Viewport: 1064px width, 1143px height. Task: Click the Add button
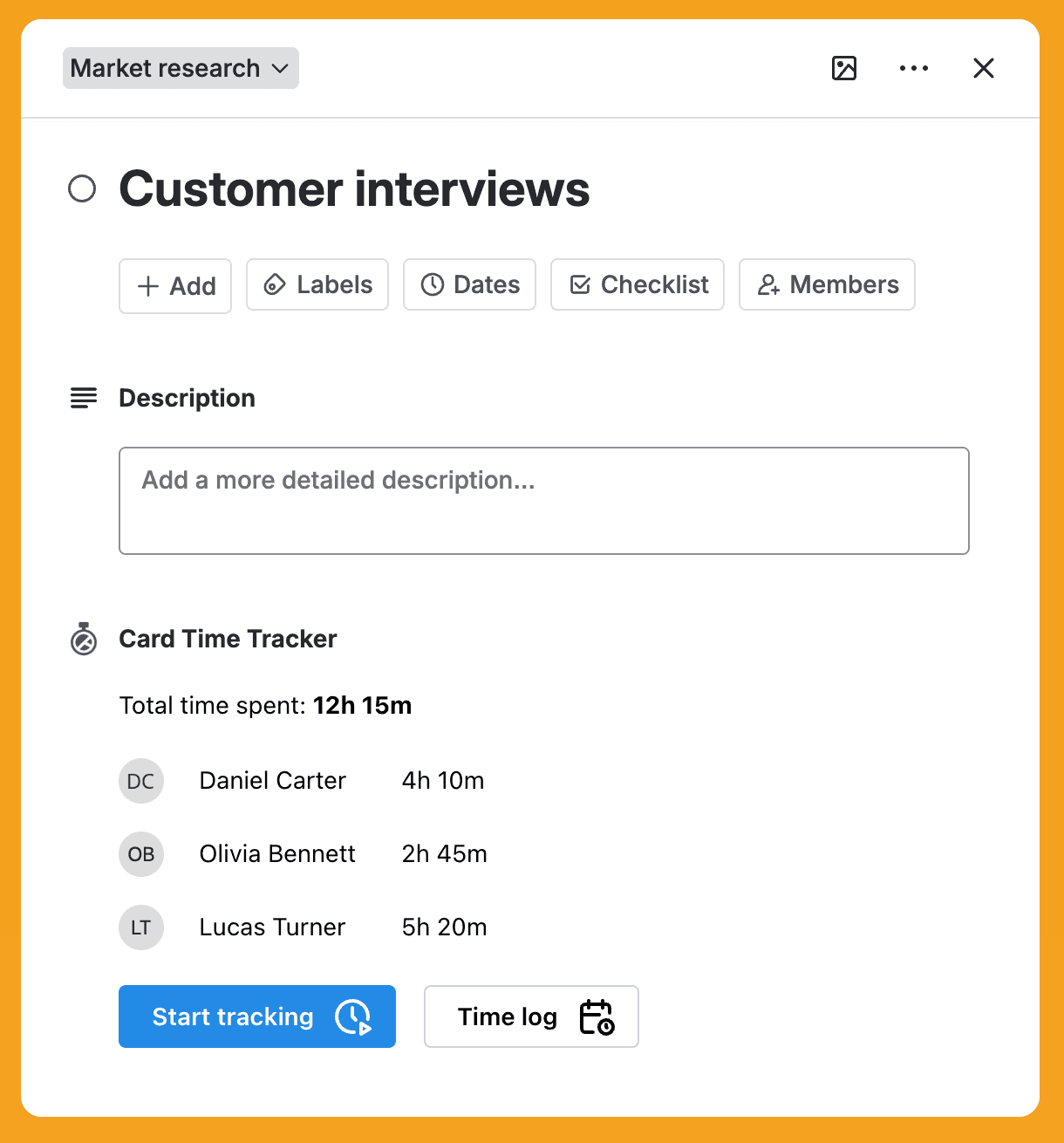point(174,285)
